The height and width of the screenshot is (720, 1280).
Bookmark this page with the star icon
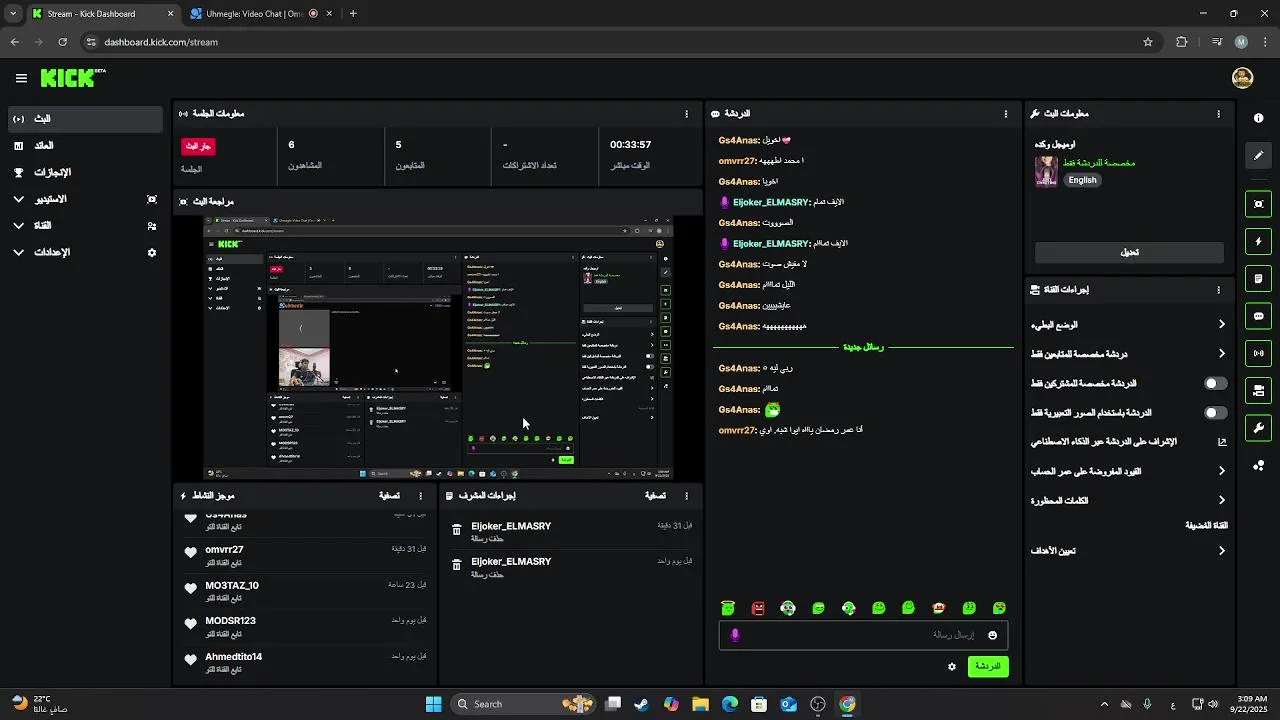pyautogui.click(x=1148, y=42)
